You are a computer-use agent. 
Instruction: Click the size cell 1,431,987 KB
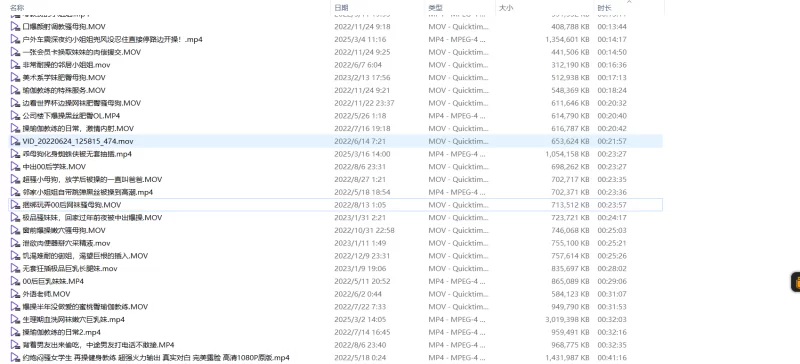(x=567, y=358)
